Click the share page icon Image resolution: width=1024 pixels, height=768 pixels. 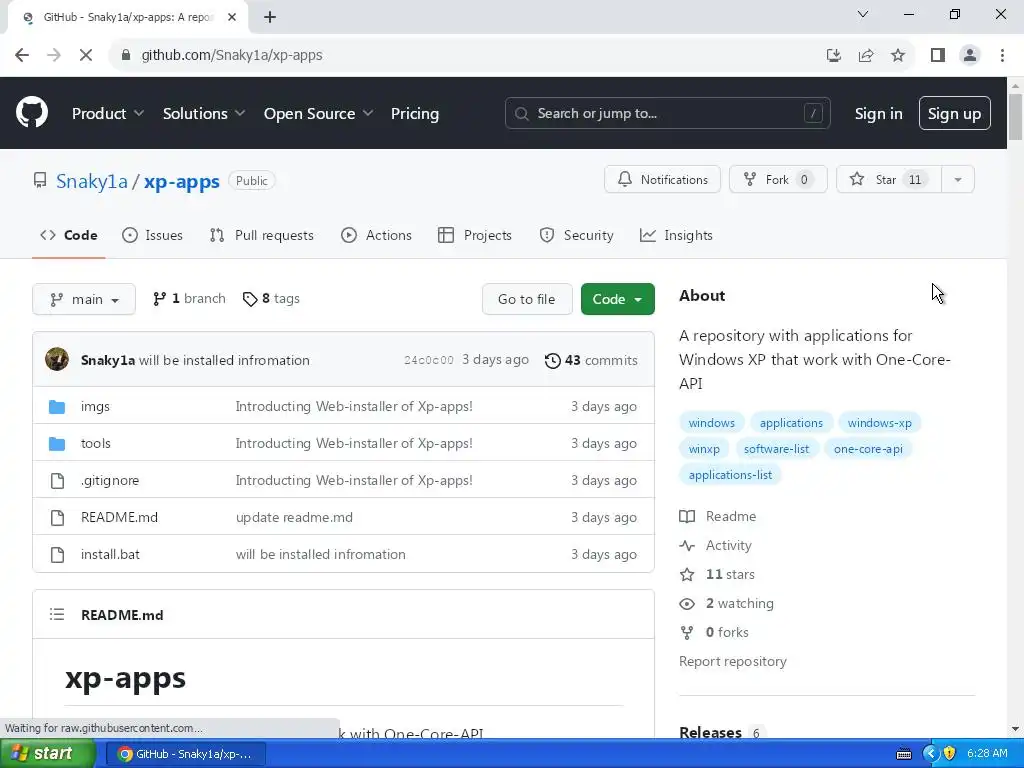tap(866, 56)
